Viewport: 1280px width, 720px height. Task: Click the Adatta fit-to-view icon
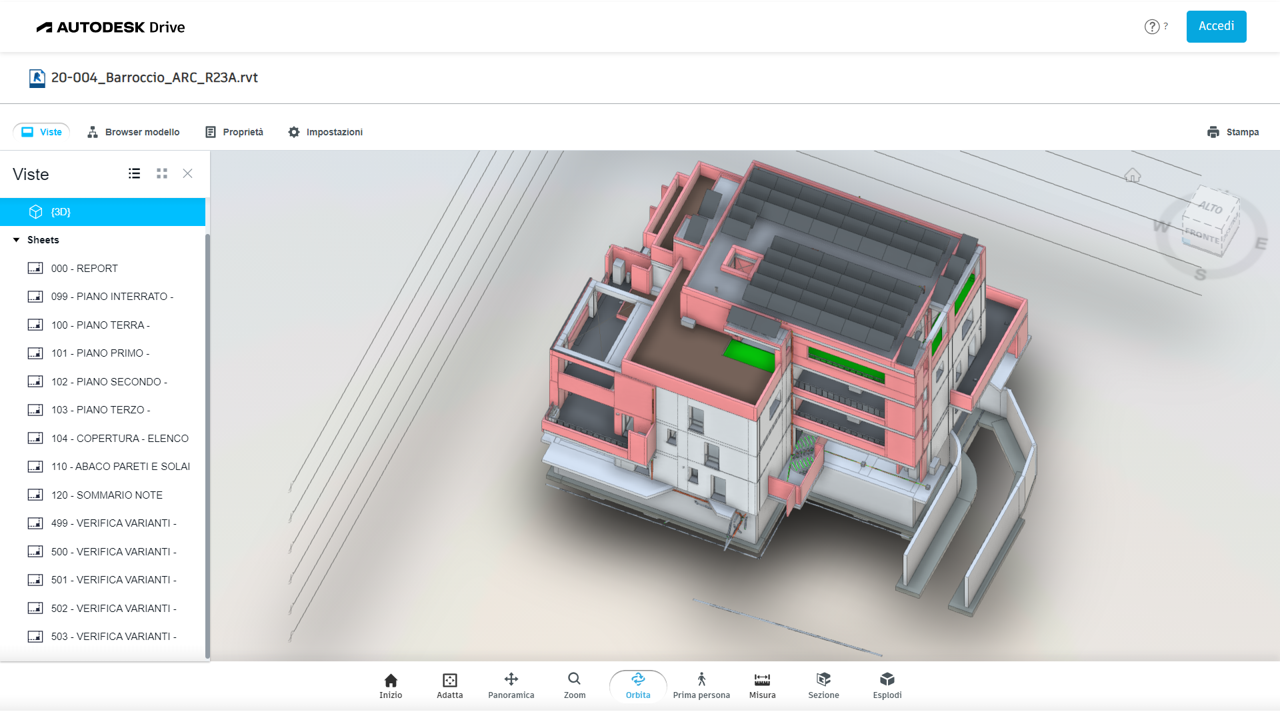(x=449, y=686)
